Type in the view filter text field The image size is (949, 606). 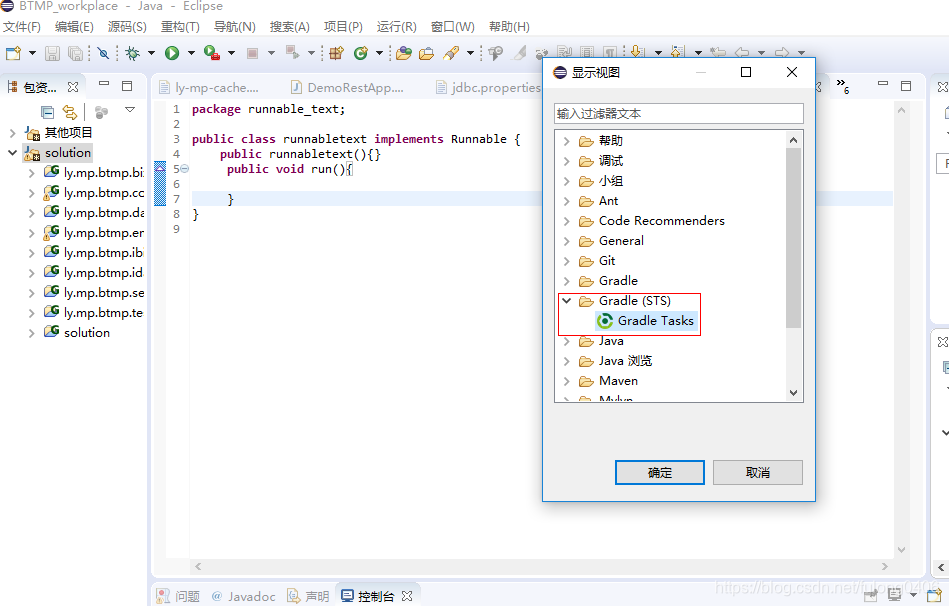(678, 112)
